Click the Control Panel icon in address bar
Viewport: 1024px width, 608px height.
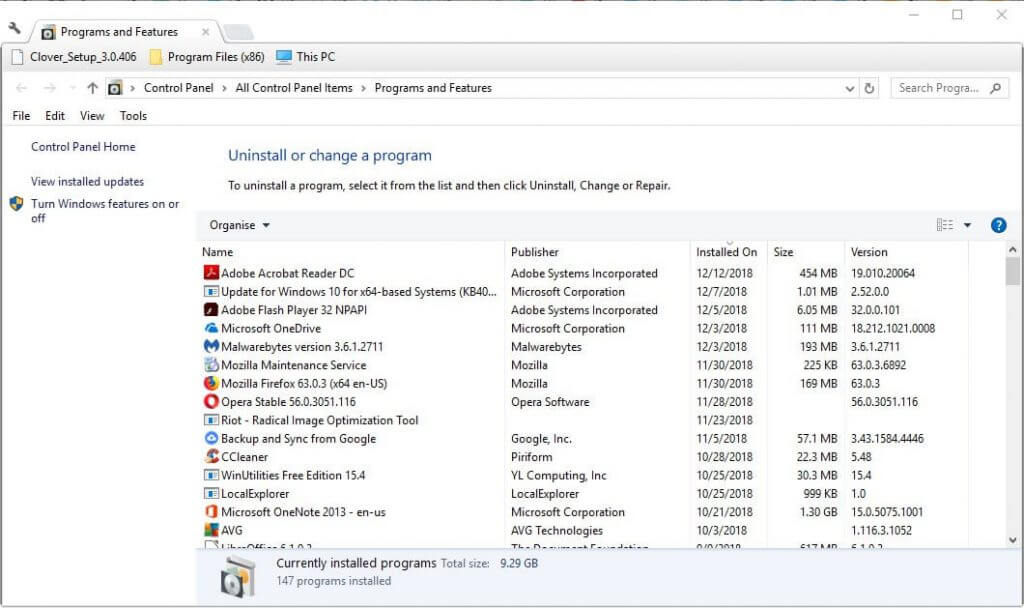115,88
